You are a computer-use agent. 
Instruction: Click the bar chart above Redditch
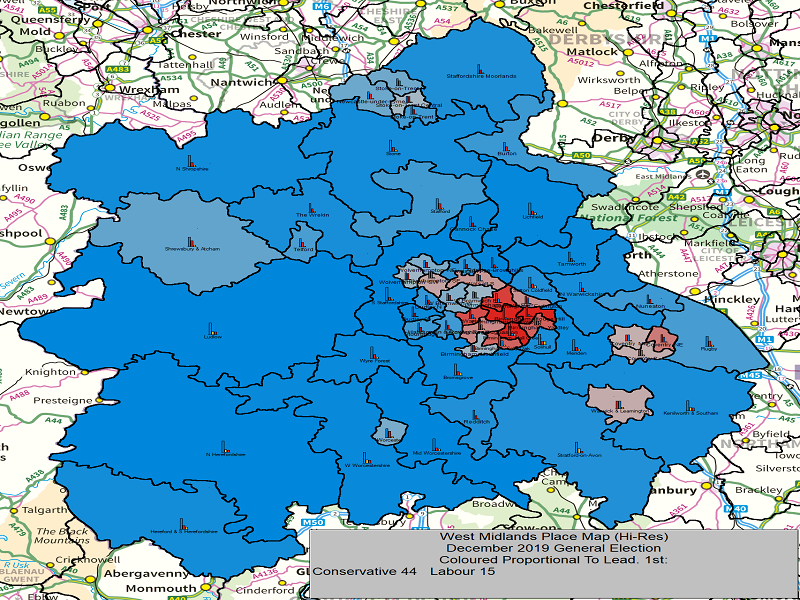pos(476,415)
